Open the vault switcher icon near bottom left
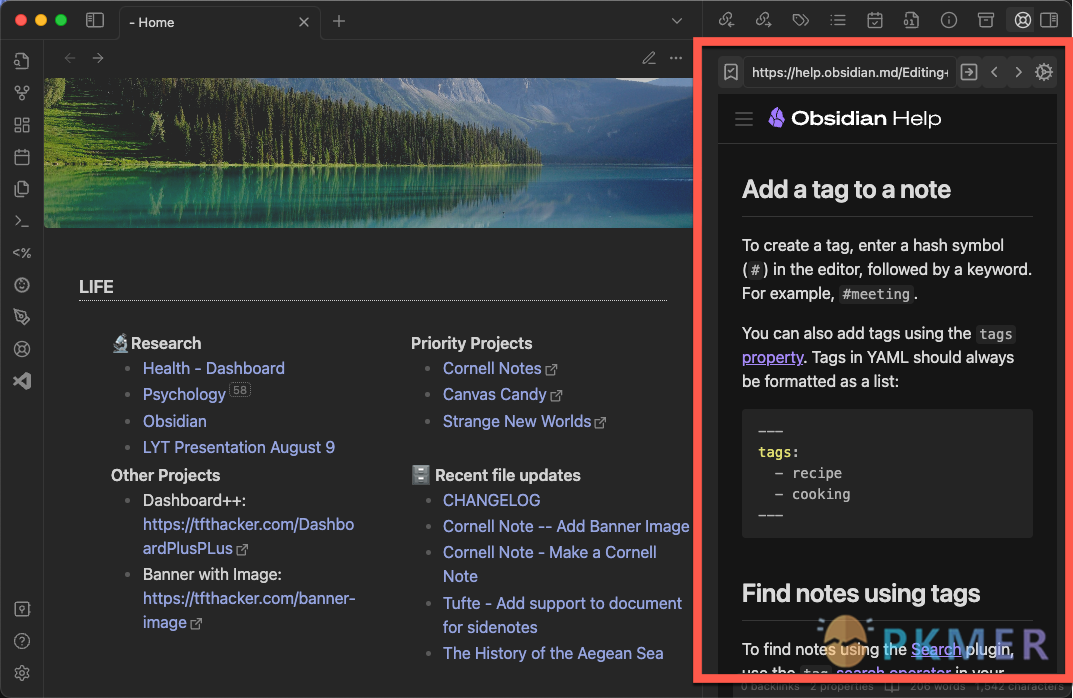Image resolution: width=1073 pixels, height=698 pixels. coord(22,609)
